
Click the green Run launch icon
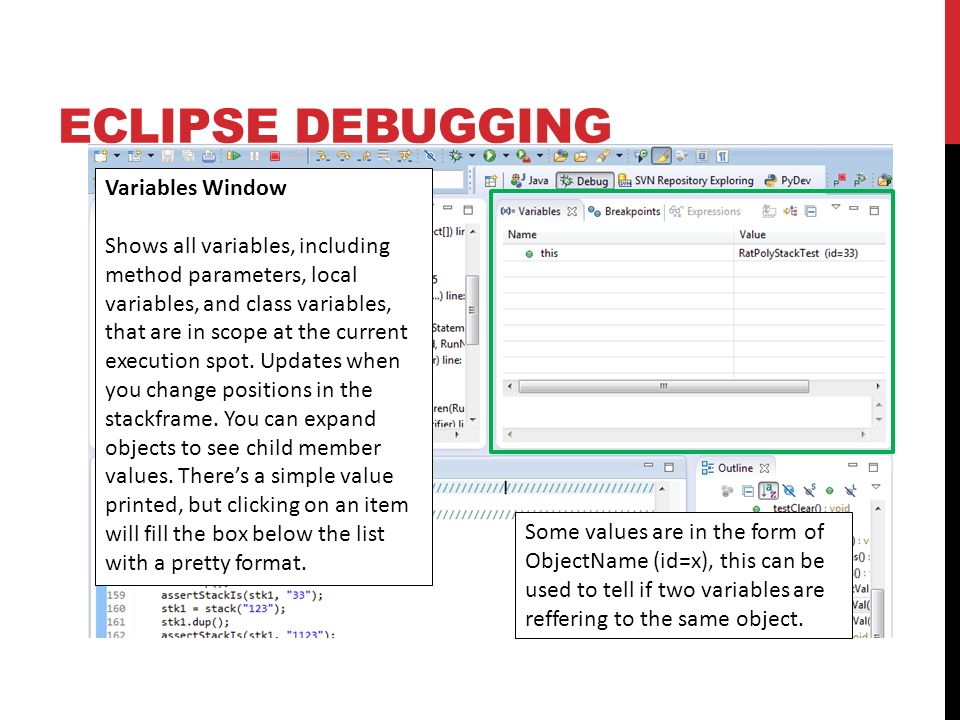(x=489, y=156)
